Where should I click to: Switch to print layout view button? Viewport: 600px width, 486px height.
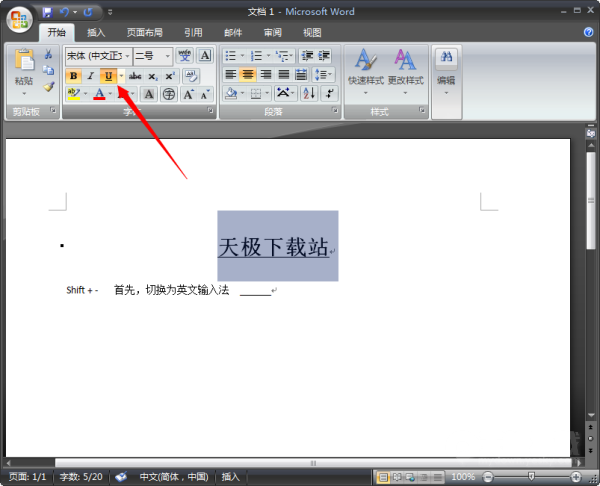(383, 477)
